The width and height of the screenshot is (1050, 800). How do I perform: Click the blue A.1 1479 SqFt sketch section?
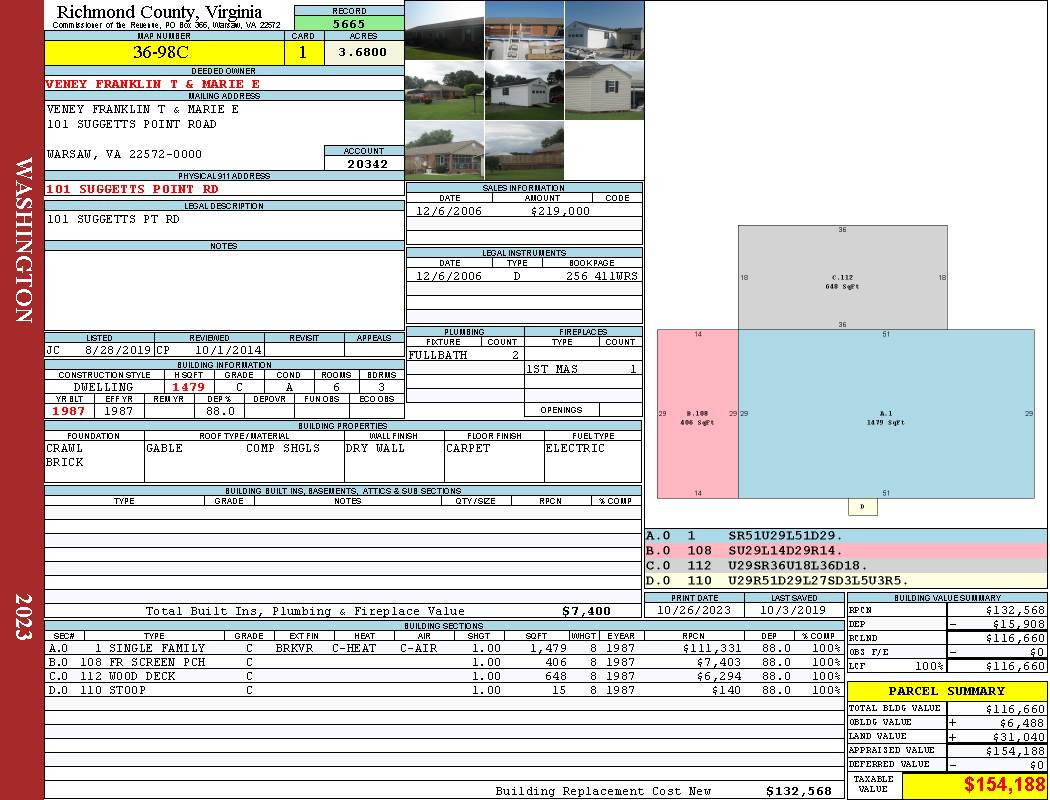[886, 414]
